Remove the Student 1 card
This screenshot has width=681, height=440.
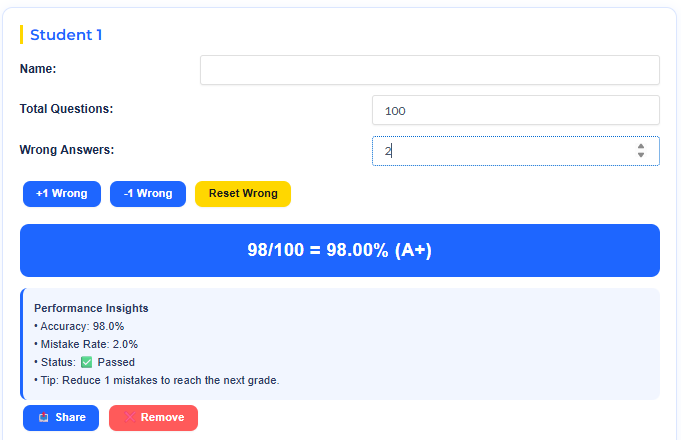point(153,418)
